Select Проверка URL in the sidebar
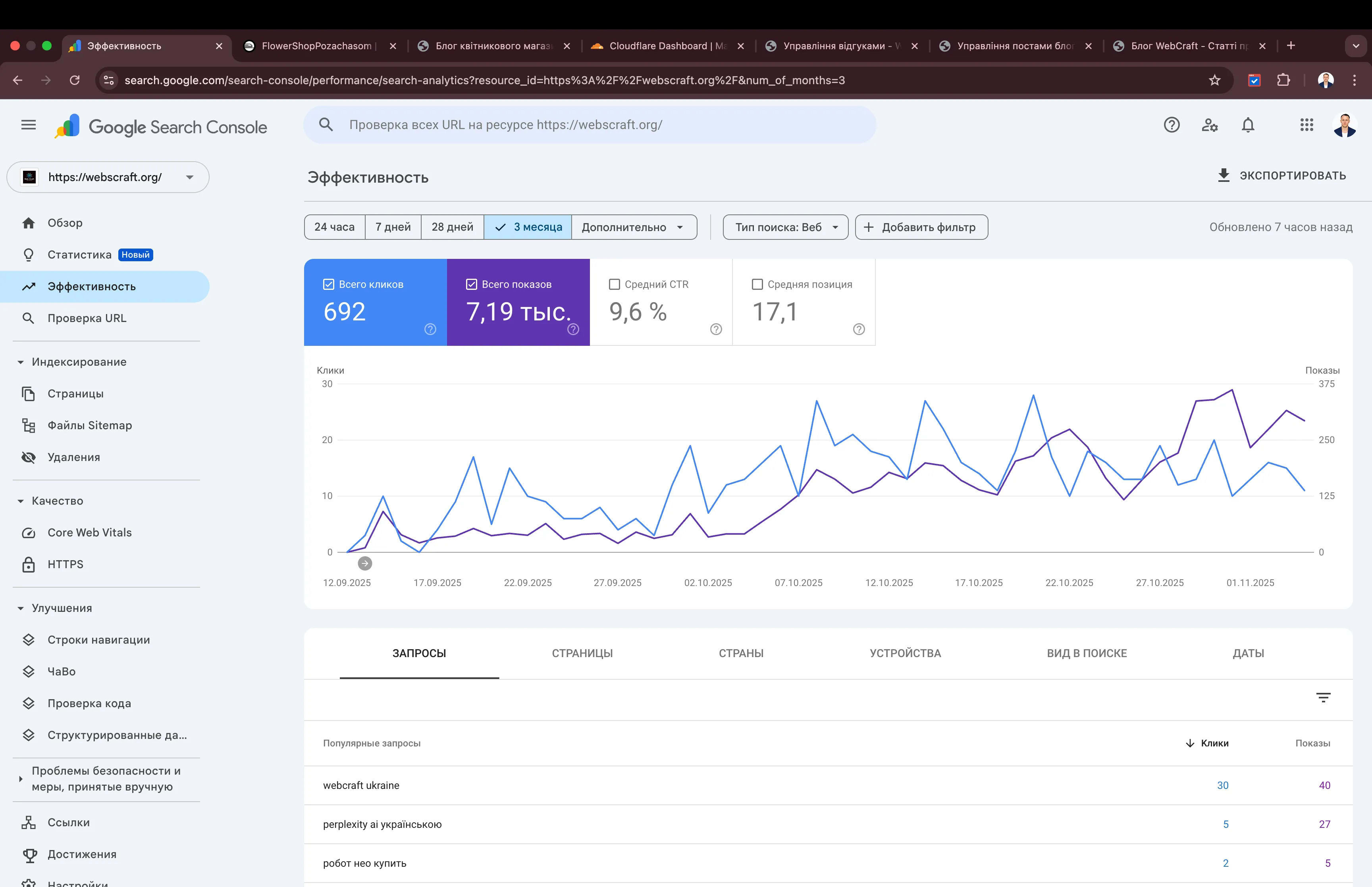 pyautogui.click(x=87, y=317)
